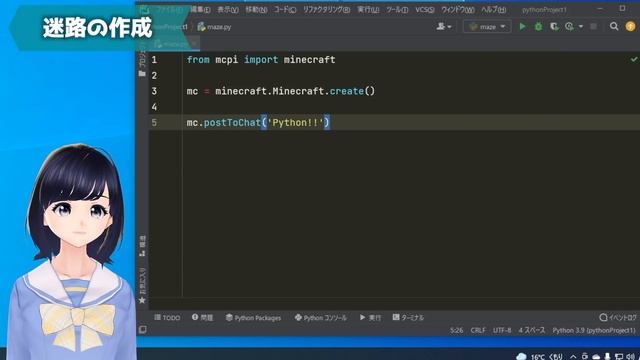Image resolution: width=640 pixels, height=360 pixels.
Task: Open Search Everywhere magnifier icon
Action: coord(613,27)
